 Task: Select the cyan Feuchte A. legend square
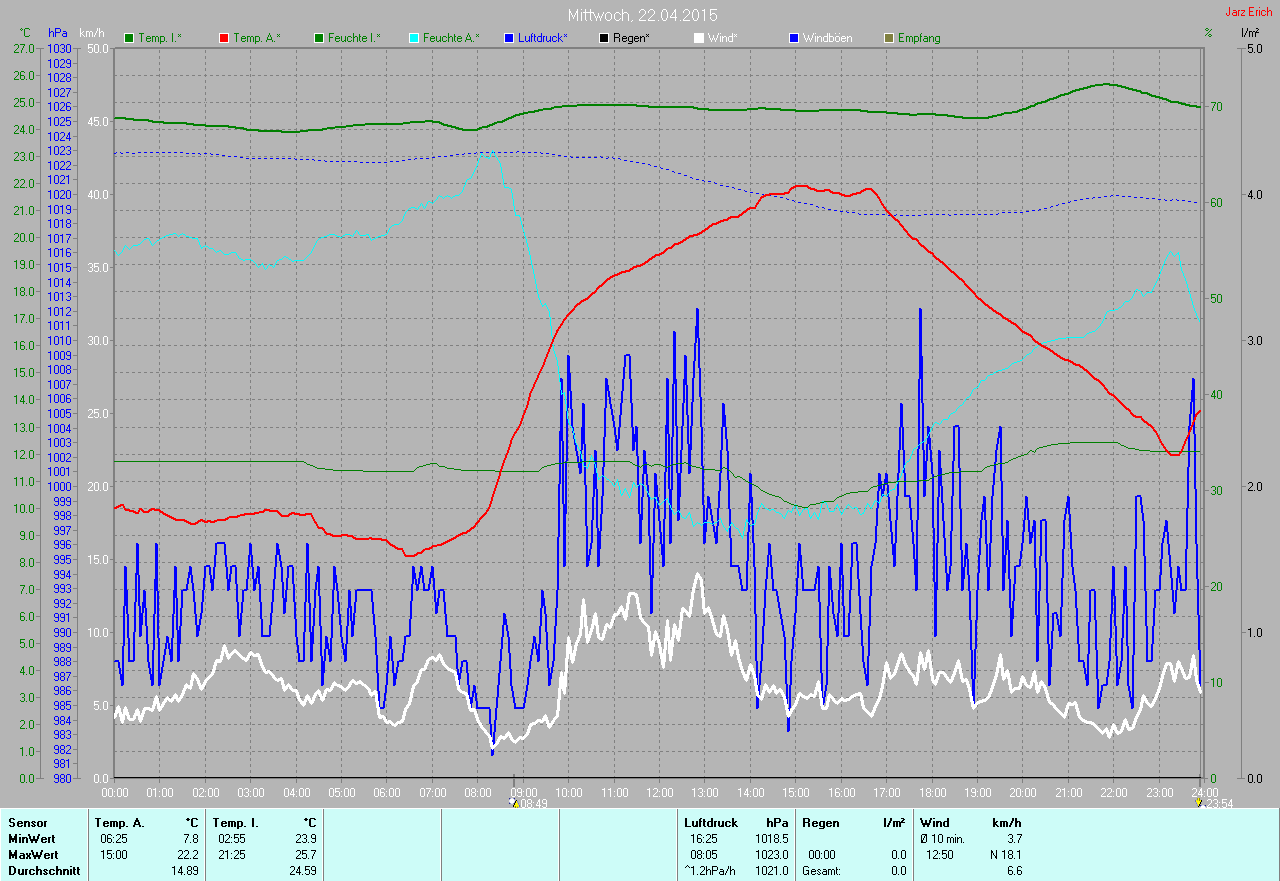(413, 38)
